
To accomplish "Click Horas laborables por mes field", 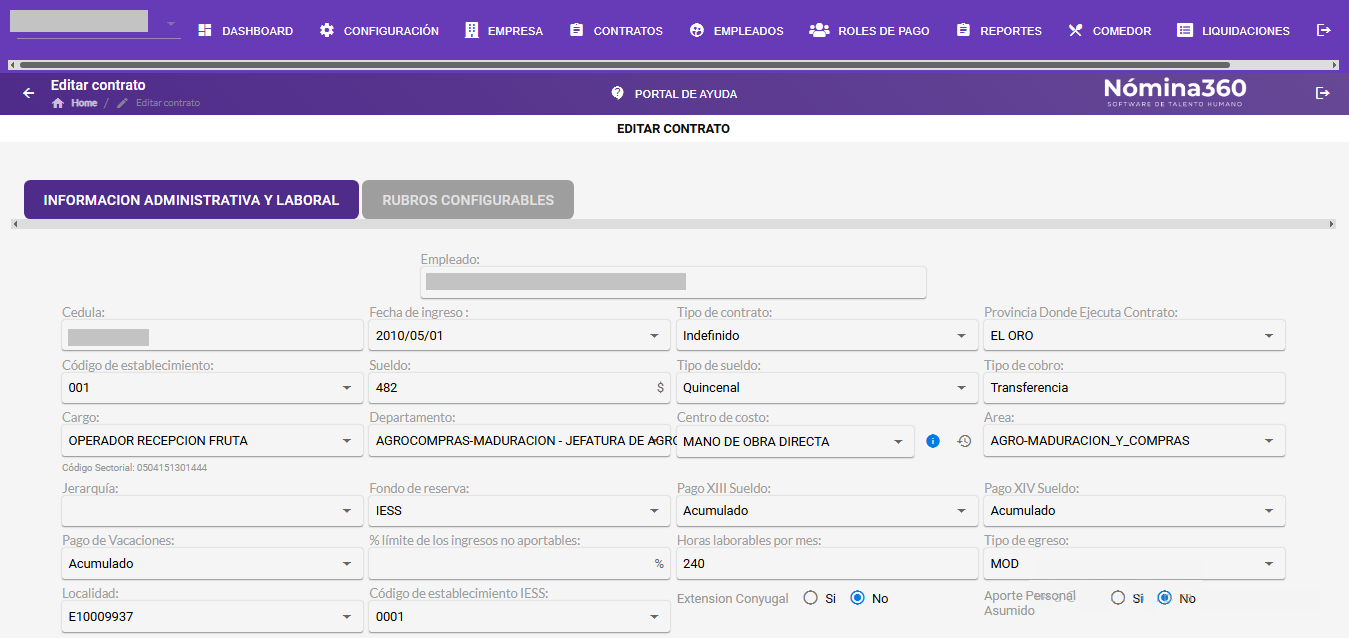I will 827,564.
